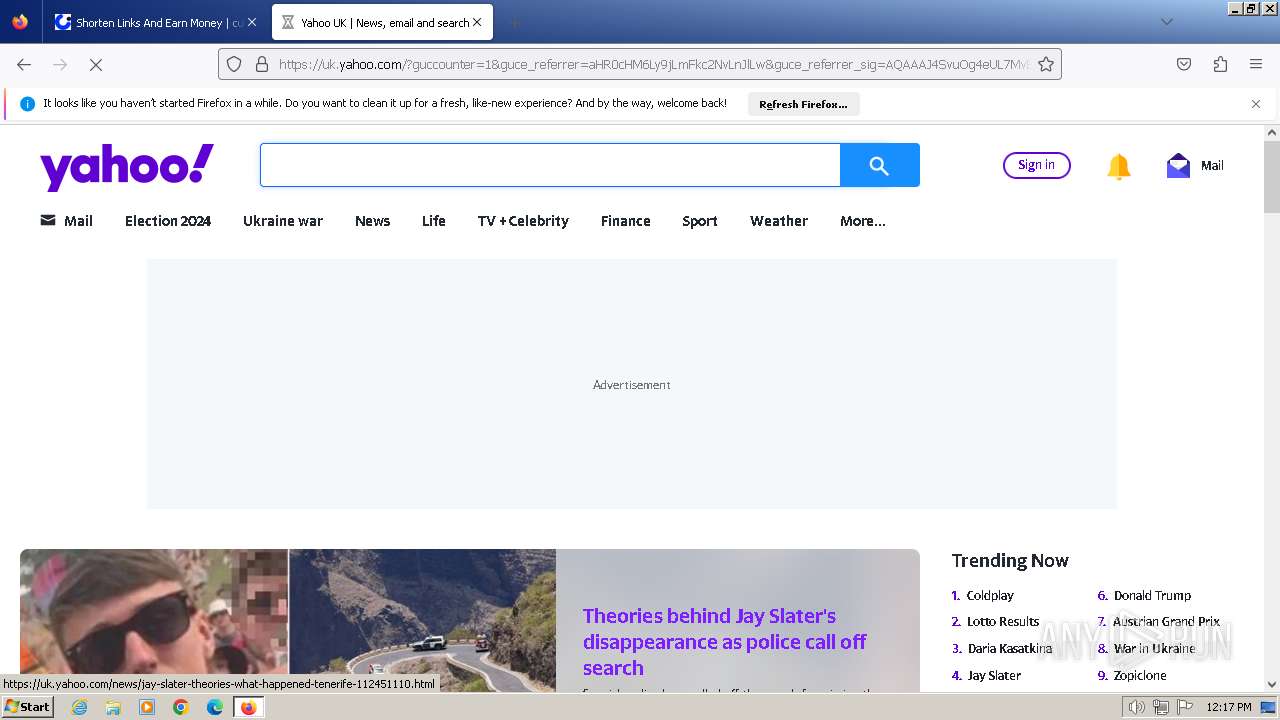Open Mail from the navigation menu
This screenshot has width=1280, height=720.
click(x=66, y=221)
